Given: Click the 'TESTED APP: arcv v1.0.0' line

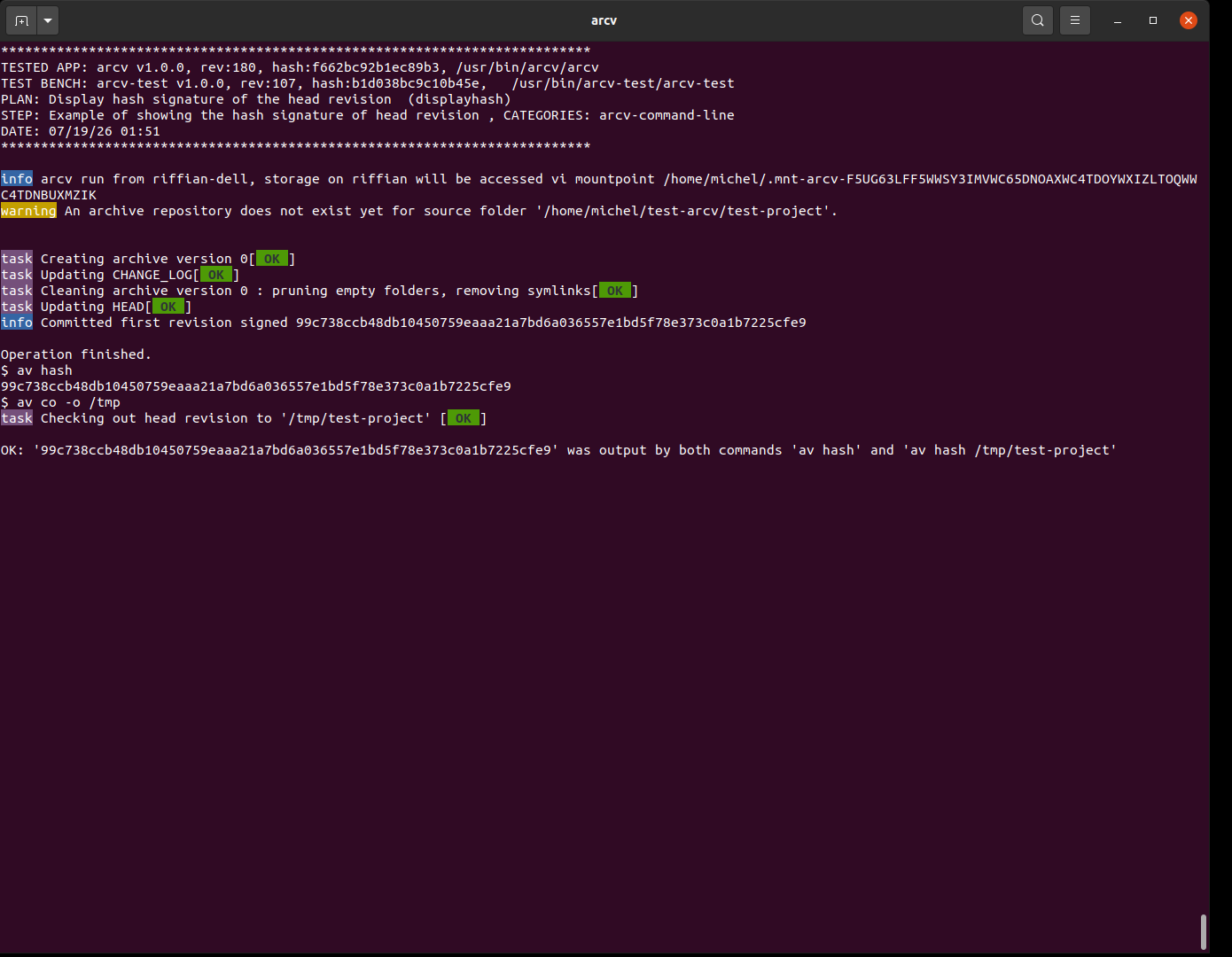Looking at the screenshot, I should [300, 67].
